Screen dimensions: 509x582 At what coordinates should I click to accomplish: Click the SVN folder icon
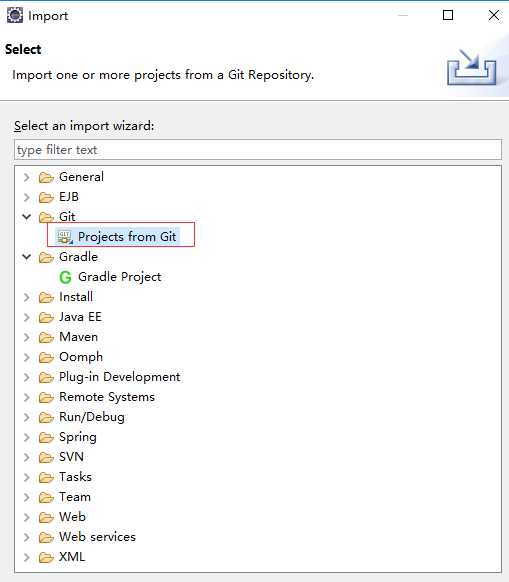point(46,458)
